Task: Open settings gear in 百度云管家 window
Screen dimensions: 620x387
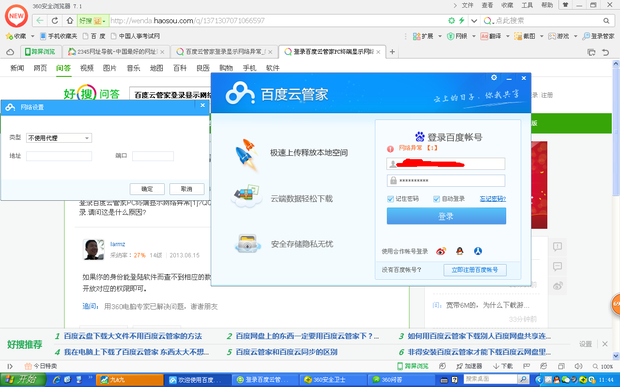Action: 494,78
